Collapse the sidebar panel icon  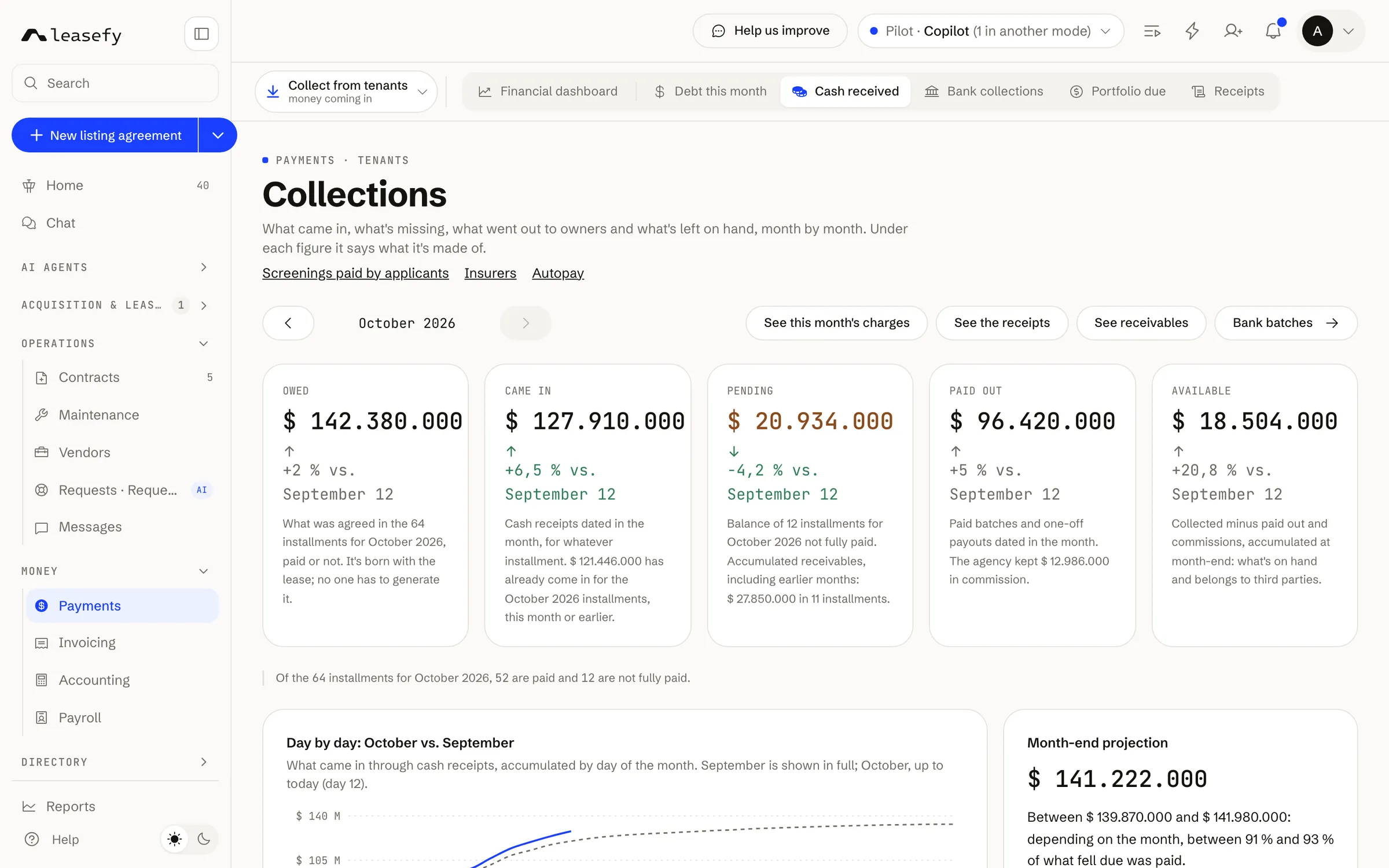click(x=201, y=34)
